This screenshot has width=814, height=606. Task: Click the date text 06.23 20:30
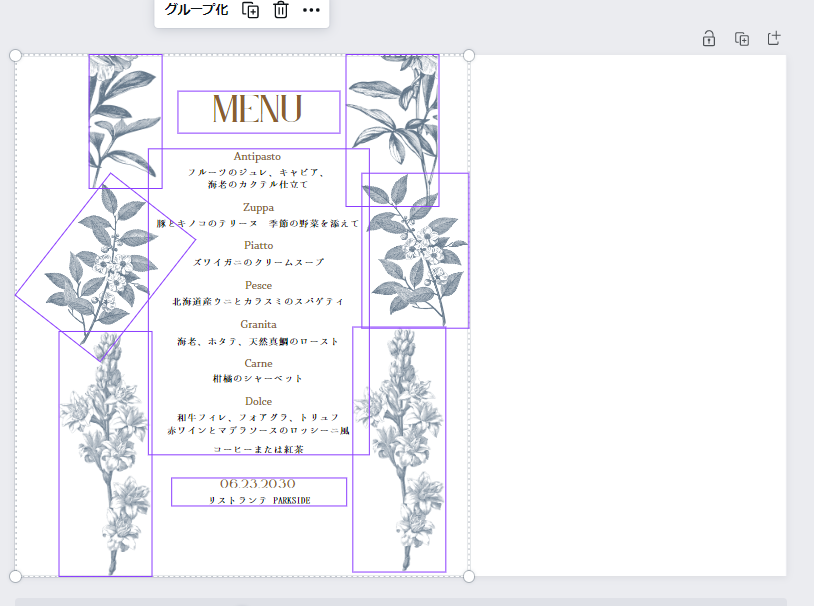258,484
